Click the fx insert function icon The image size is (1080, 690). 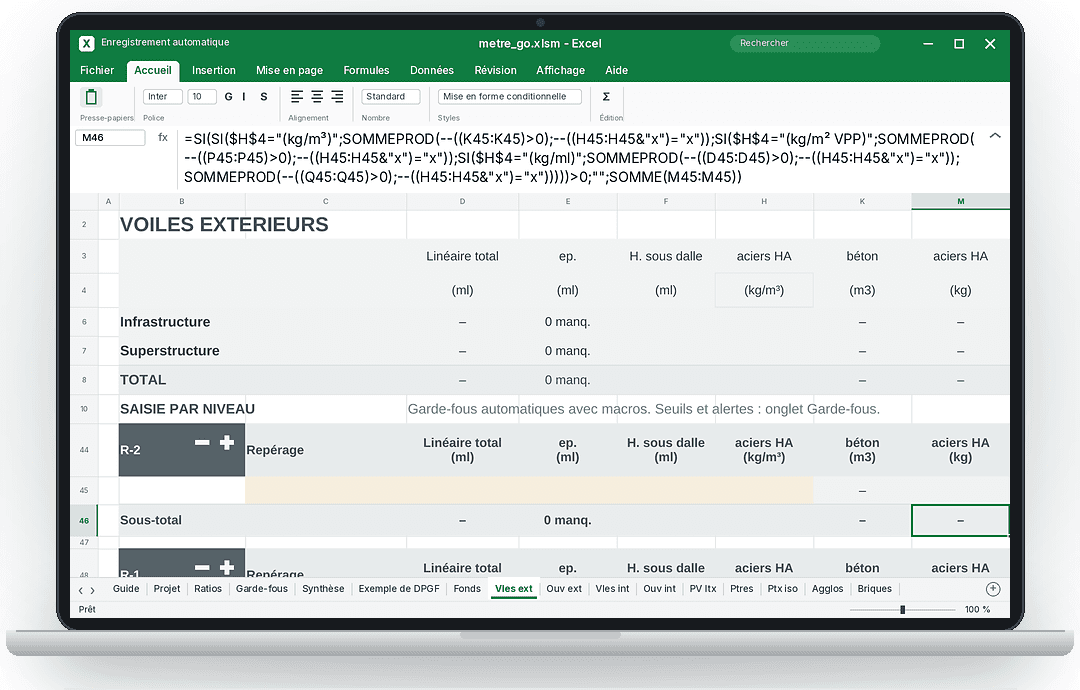163,138
